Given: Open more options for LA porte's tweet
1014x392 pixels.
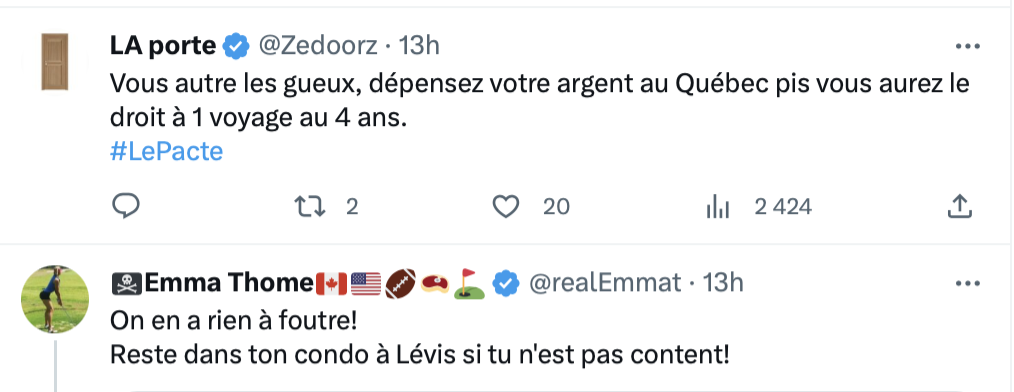Looking at the screenshot, I should click(967, 47).
